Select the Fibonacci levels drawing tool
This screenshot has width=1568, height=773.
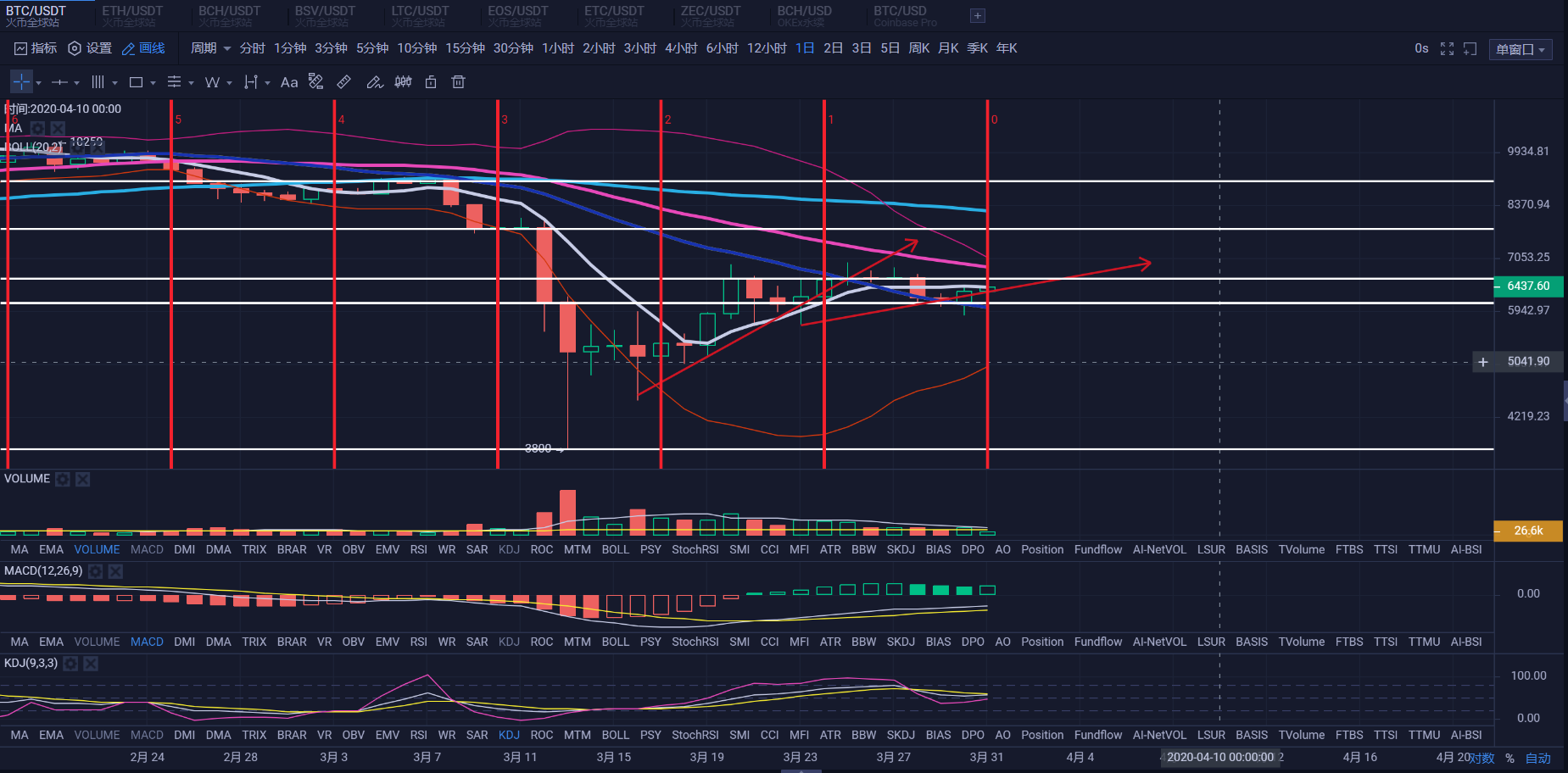click(x=174, y=82)
